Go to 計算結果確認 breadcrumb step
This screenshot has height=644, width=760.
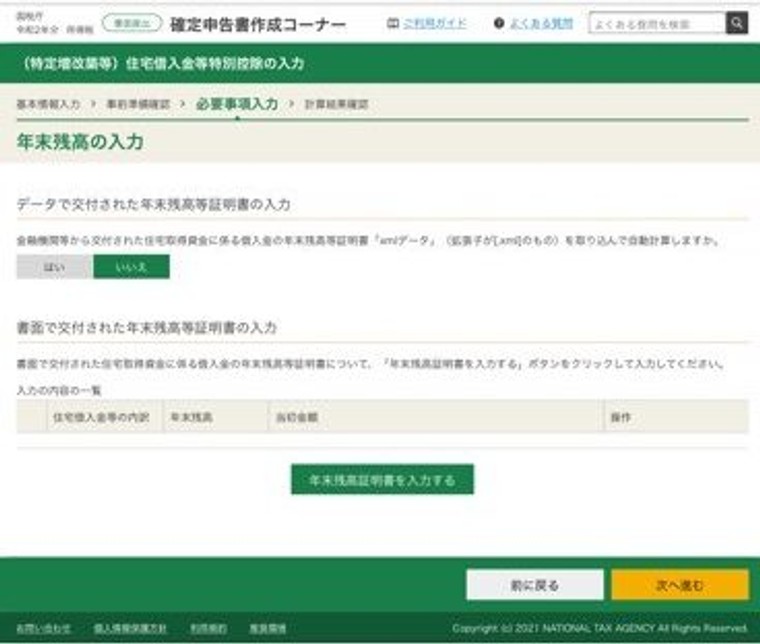[x=336, y=104]
